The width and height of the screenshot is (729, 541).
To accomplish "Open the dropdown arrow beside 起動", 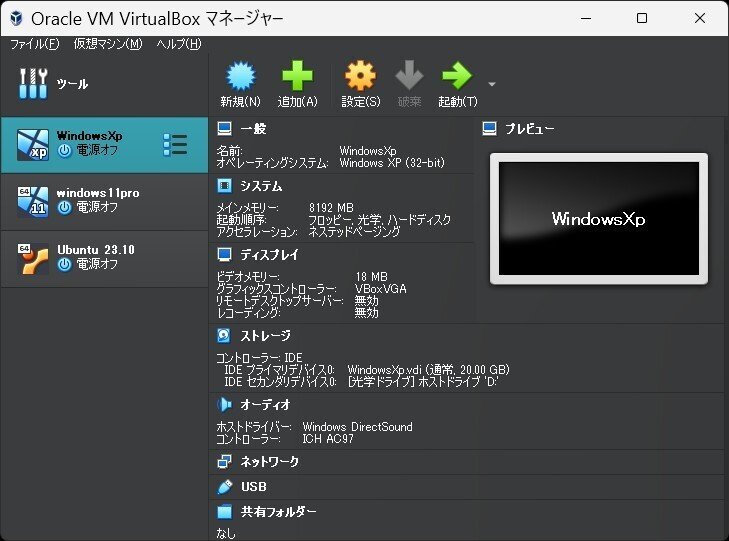I will click(x=492, y=84).
